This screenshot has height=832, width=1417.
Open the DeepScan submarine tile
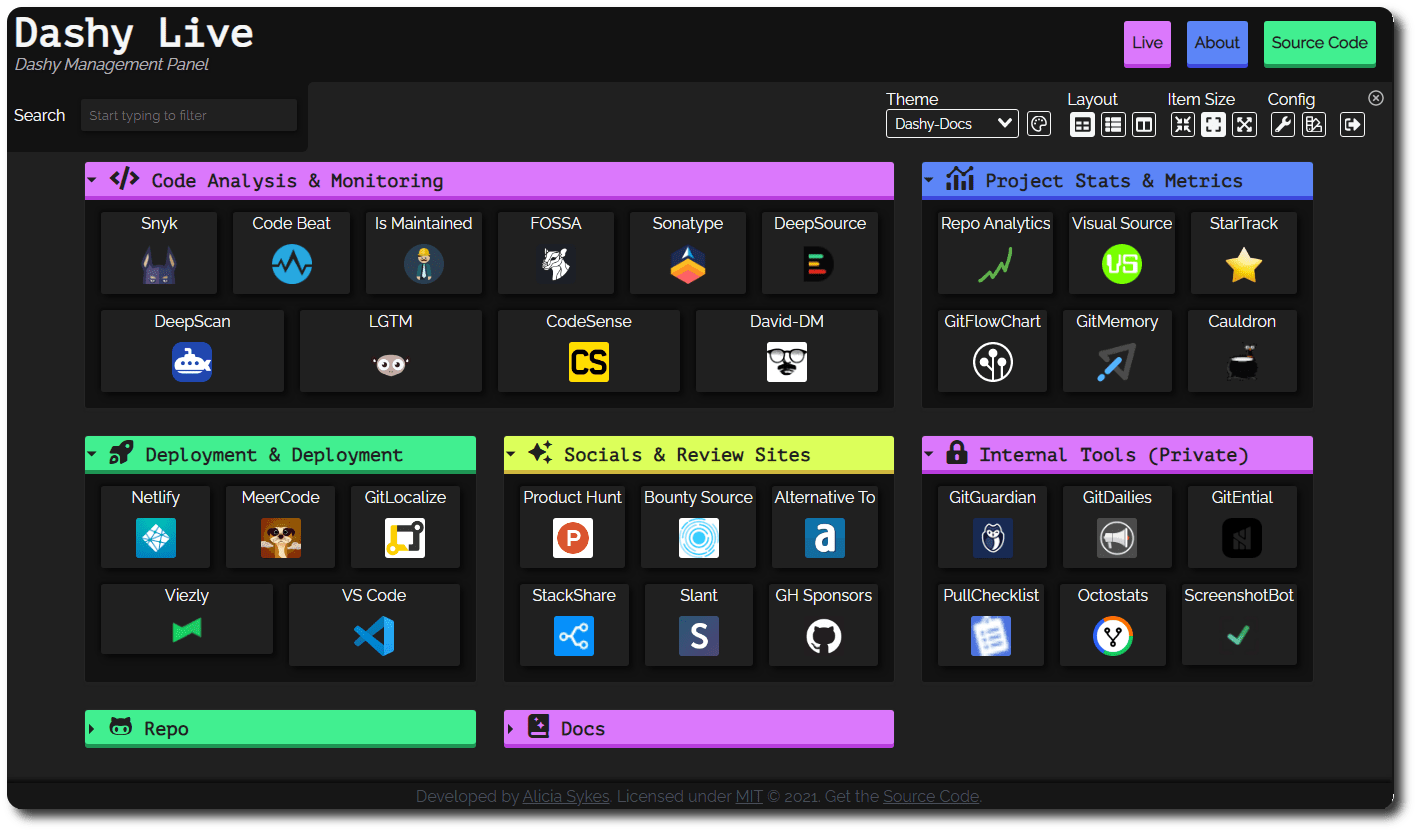(192, 350)
